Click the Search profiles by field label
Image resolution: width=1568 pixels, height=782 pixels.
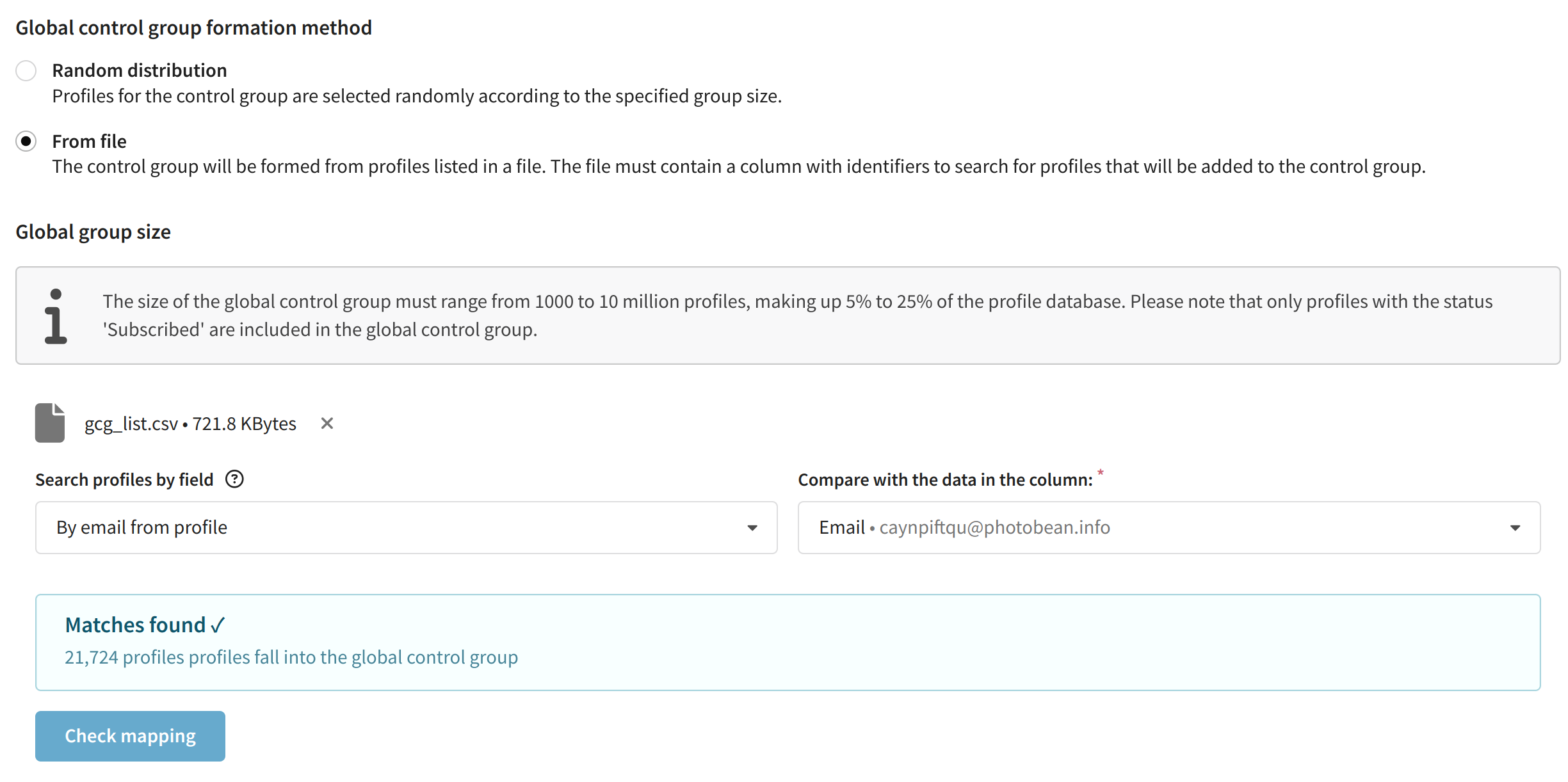pyautogui.click(x=124, y=480)
